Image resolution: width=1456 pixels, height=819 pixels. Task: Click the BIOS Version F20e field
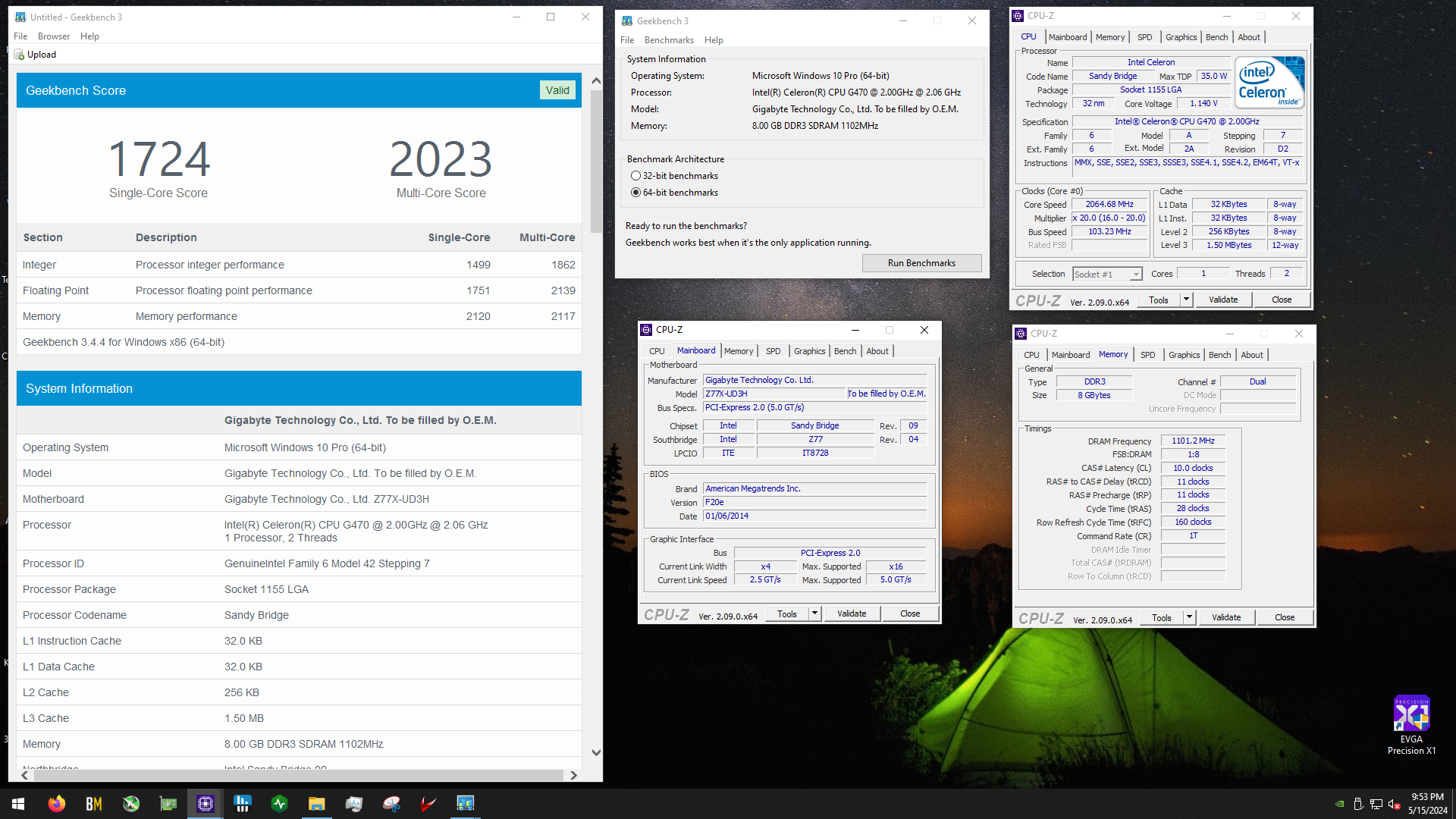click(x=815, y=502)
